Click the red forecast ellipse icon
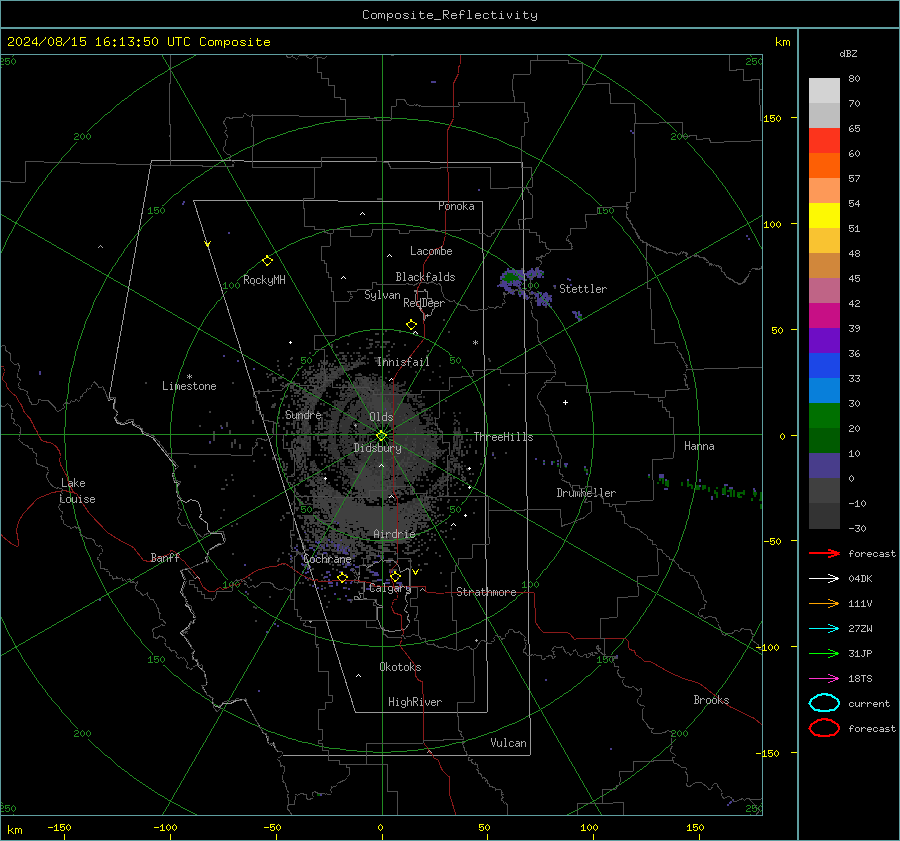The height and width of the screenshot is (841, 900). (x=824, y=728)
